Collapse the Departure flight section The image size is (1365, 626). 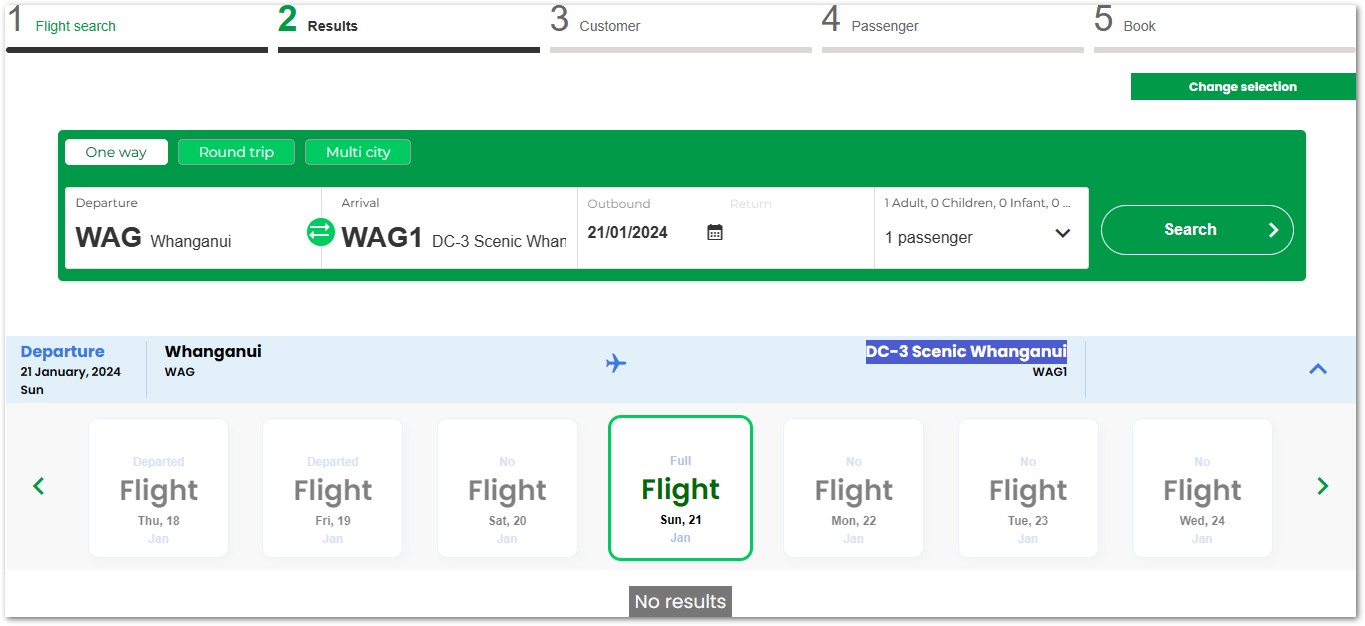[1318, 369]
